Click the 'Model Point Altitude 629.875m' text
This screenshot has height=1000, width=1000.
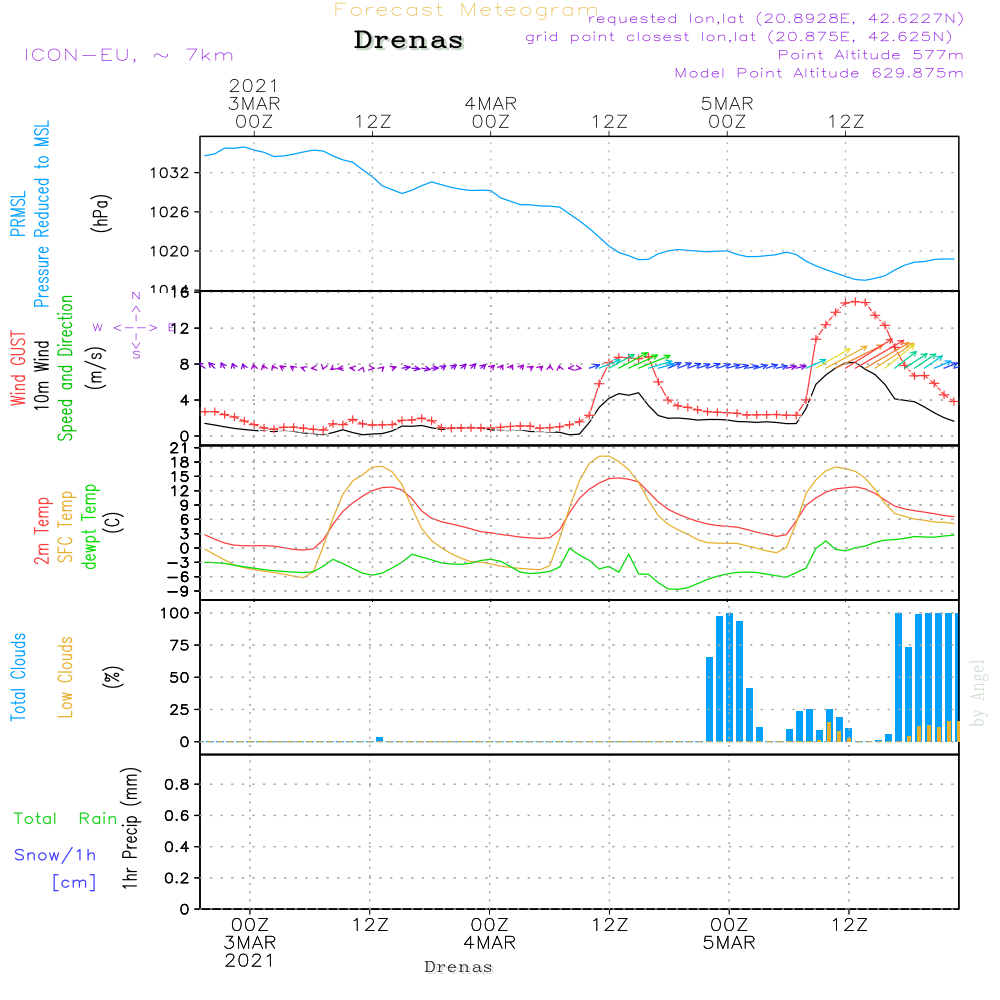819,73
